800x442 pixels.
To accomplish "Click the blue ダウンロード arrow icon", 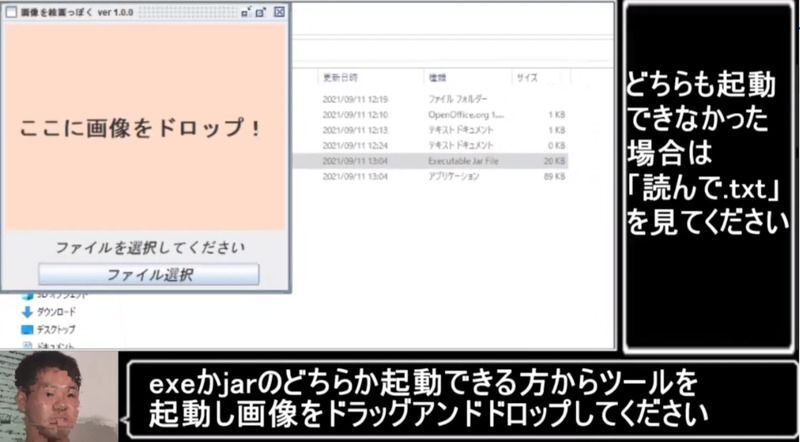I will [x=28, y=312].
